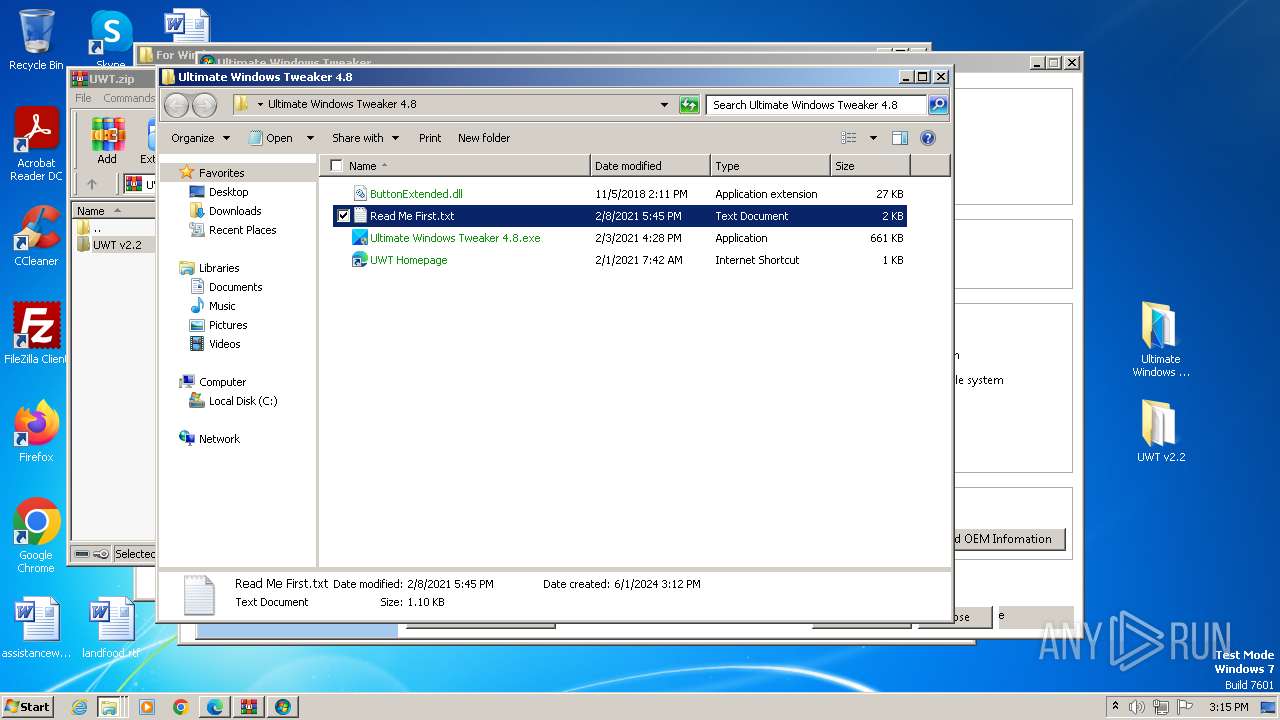Image resolution: width=1280 pixels, height=720 pixels.
Task: Show the preview pane button
Action: (x=899, y=138)
